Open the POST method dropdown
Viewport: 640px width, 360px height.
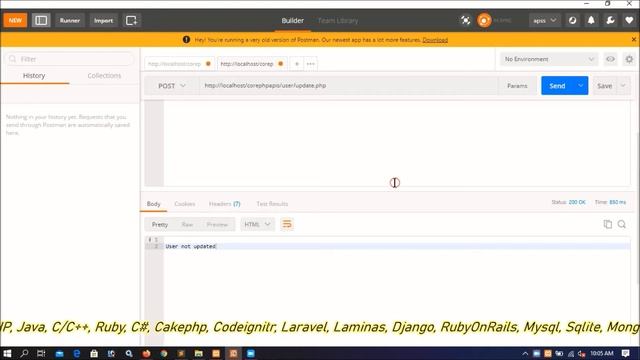171,86
